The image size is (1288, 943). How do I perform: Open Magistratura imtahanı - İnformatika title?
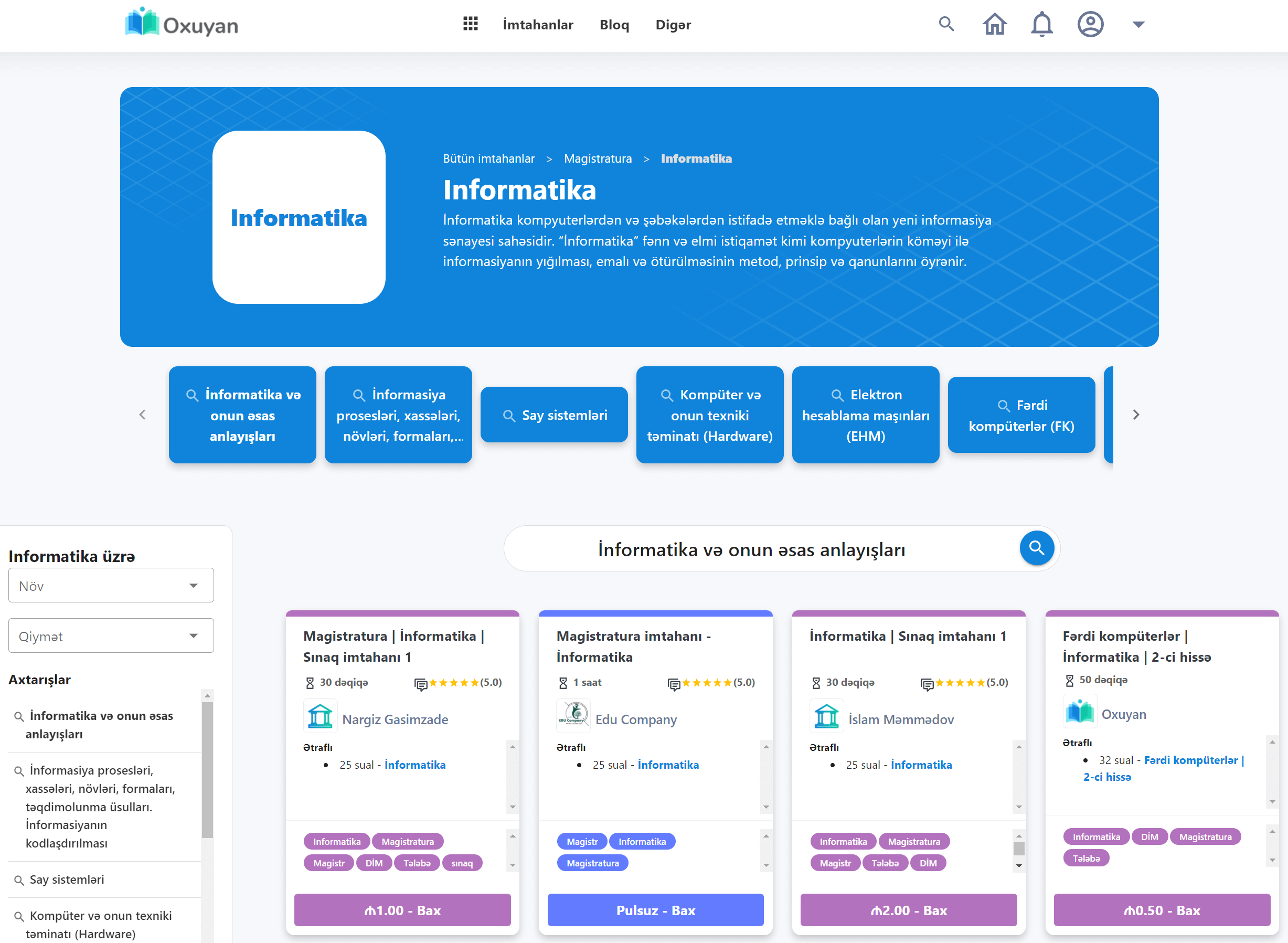point(633,646)
